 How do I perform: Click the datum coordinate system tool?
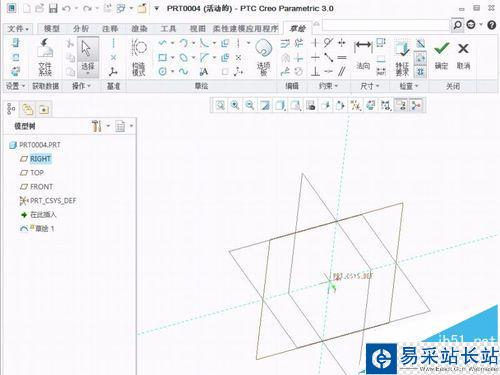(113, 71)
